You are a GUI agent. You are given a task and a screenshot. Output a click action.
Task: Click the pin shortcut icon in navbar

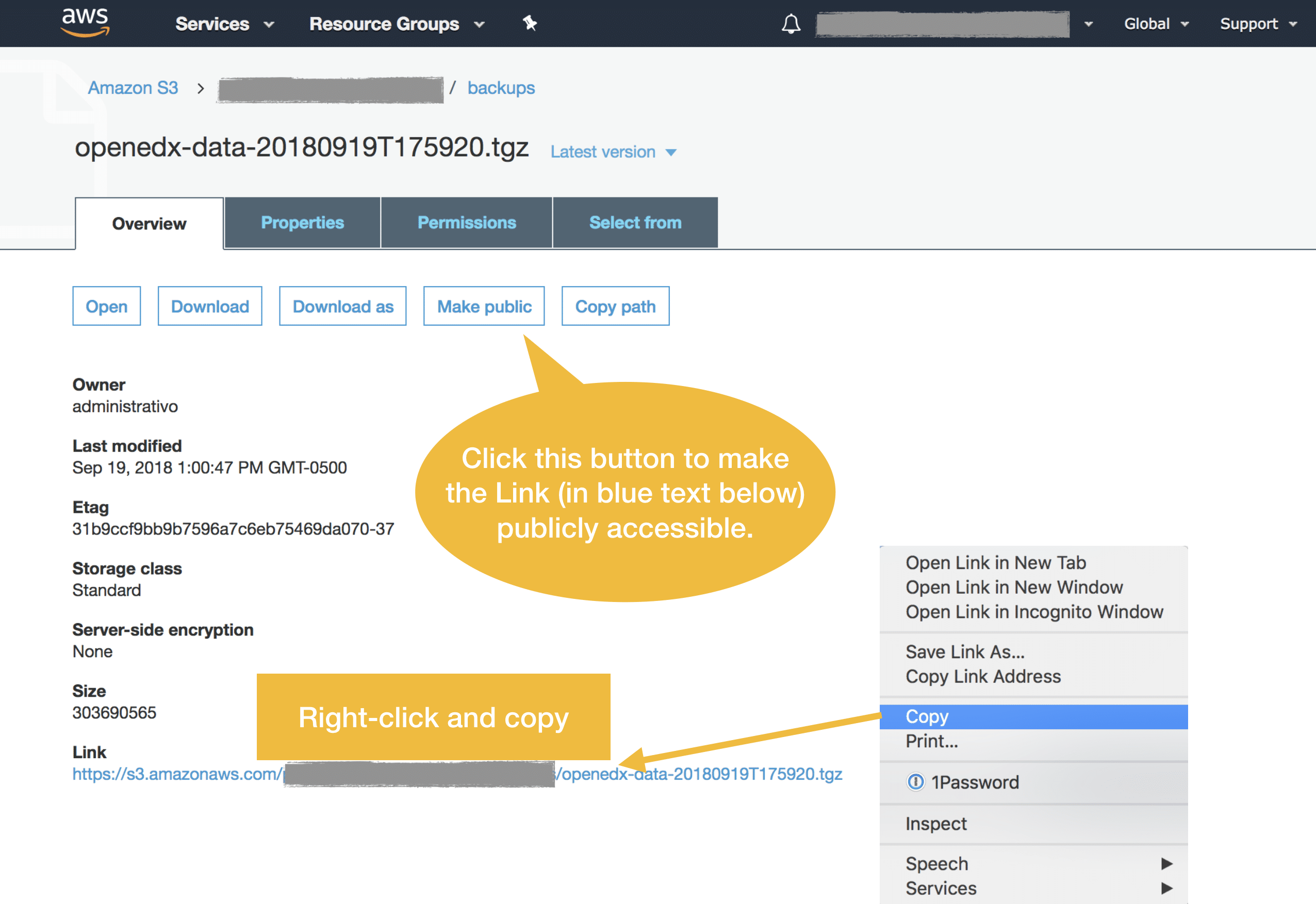pos(530,23)
